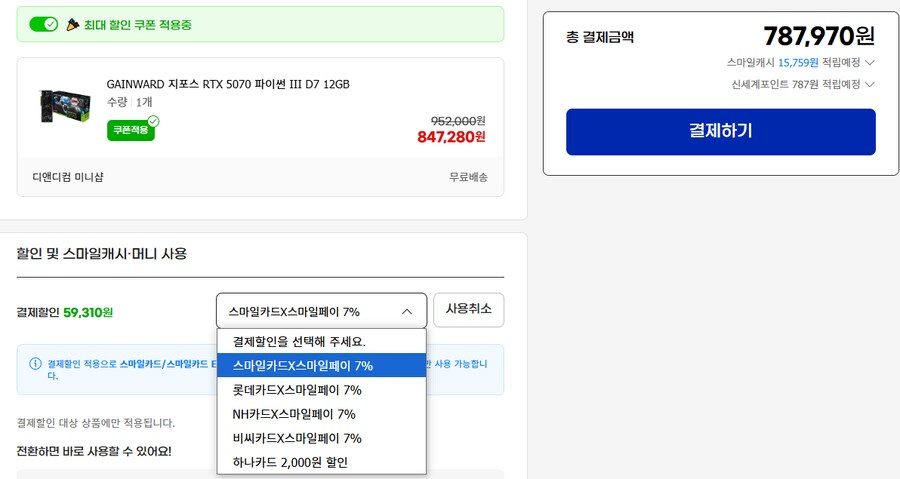
Task: Click the coupon tag icon beside 최대 할인 쿠폰
Action: [x=72, y=24]
